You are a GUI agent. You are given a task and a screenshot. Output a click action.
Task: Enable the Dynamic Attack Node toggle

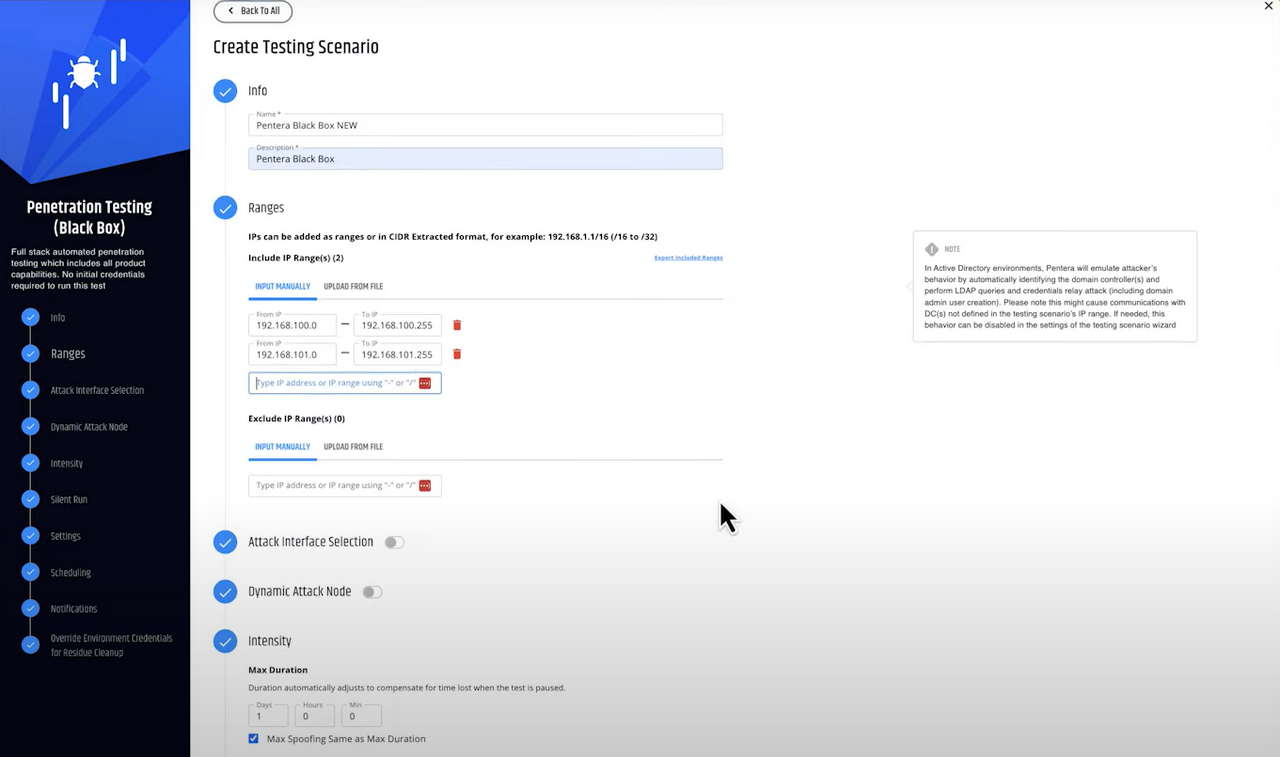[372, 591]
